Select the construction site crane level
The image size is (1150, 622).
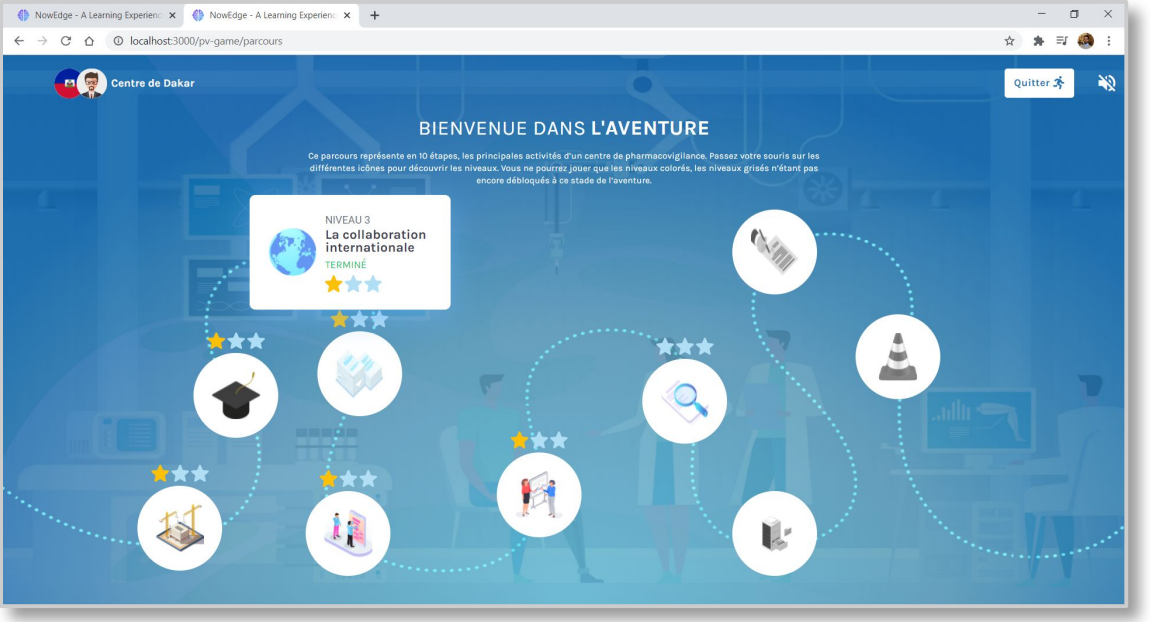click(x=179, y=528)
